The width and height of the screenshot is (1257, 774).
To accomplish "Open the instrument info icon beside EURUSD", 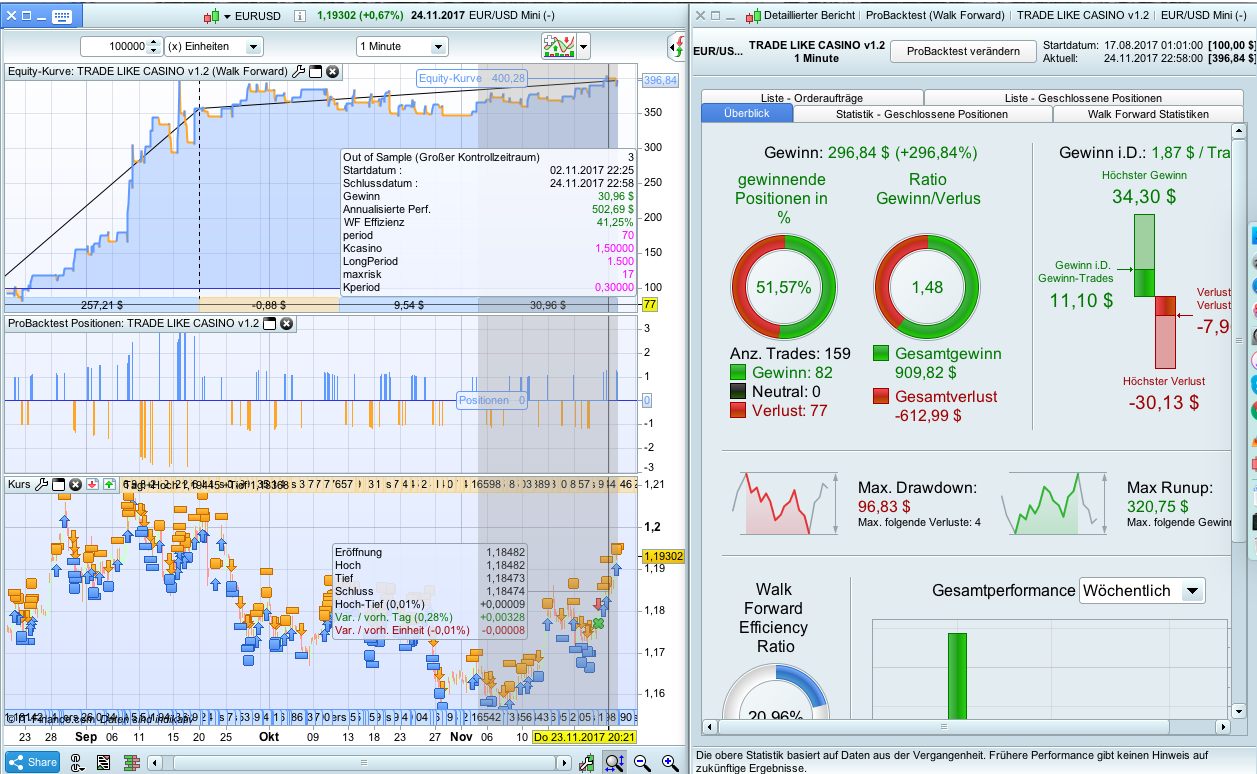I will (x=301, y=16).
